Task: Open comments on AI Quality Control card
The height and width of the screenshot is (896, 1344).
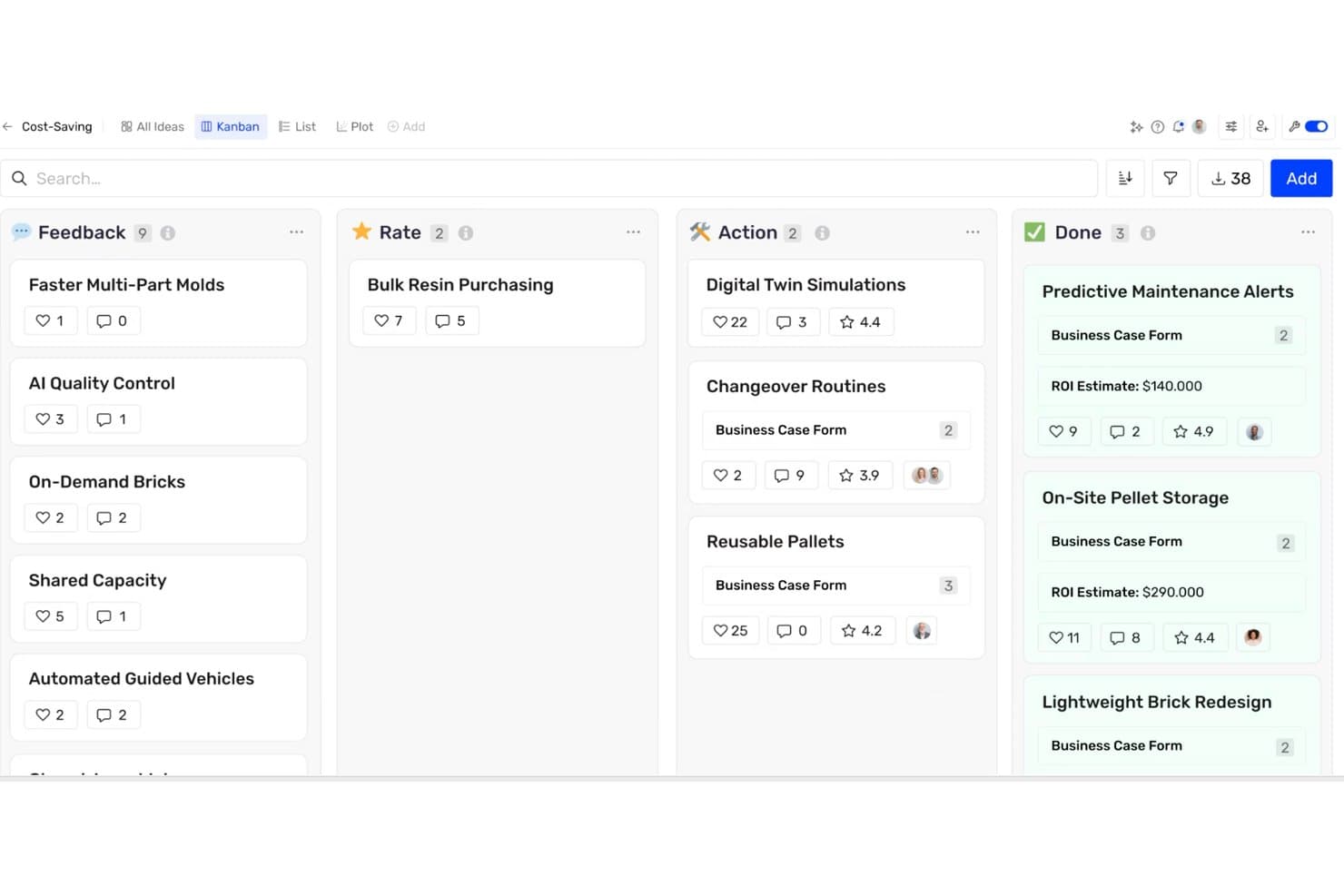Action: [113, 419]
